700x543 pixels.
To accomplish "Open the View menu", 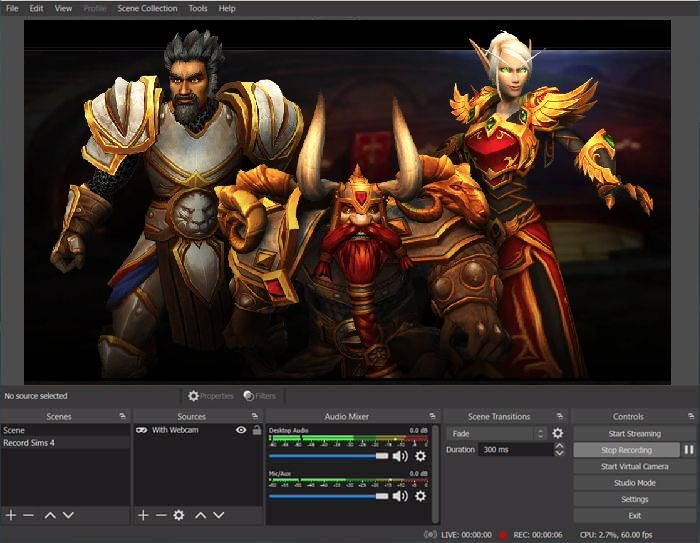I will click(63, 8).
